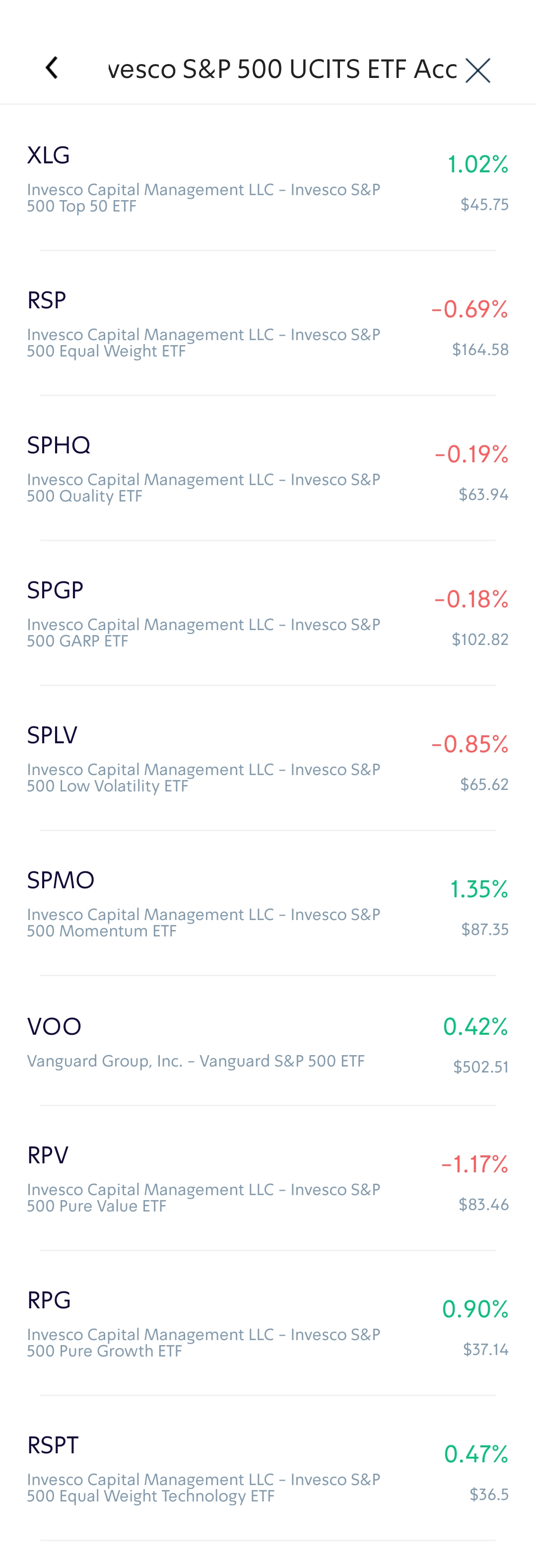Click the Invesco S&P 500 search field

(282, 70)
